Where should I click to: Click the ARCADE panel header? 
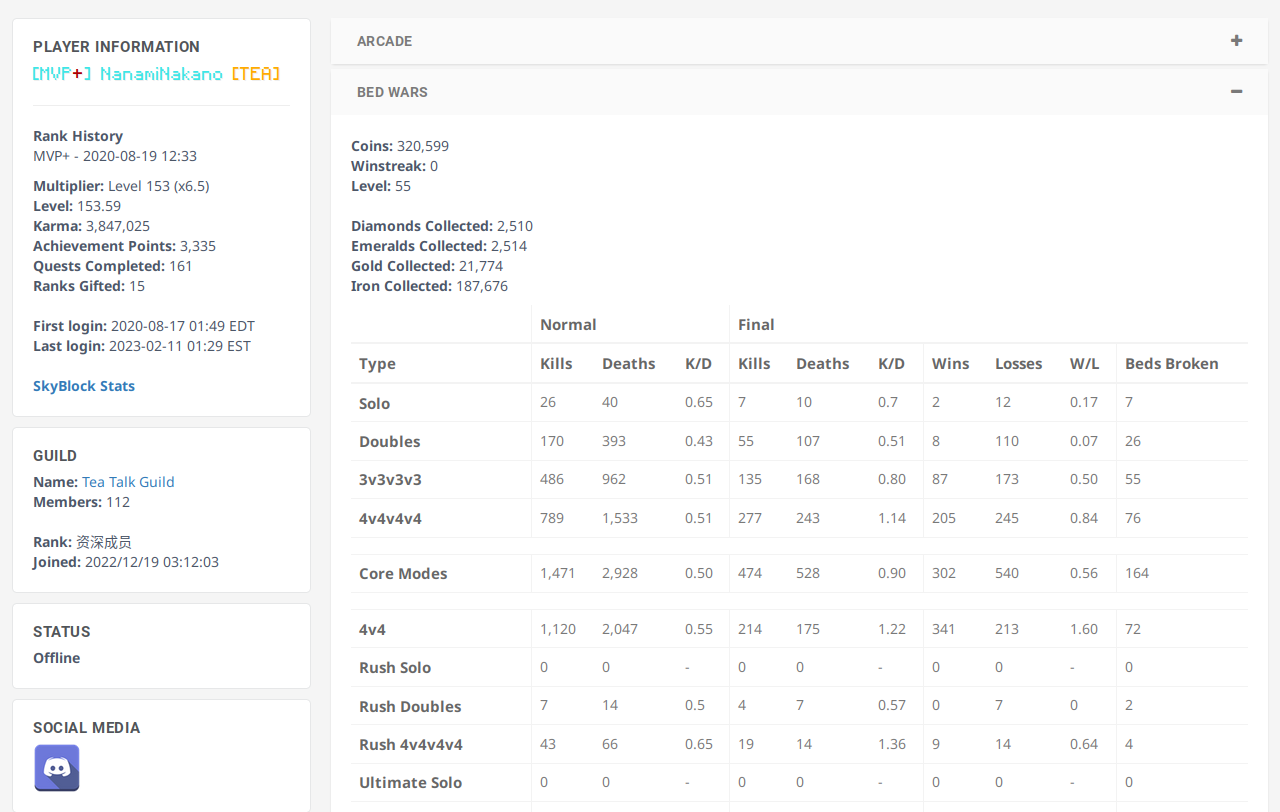click(x=385, y=41)
